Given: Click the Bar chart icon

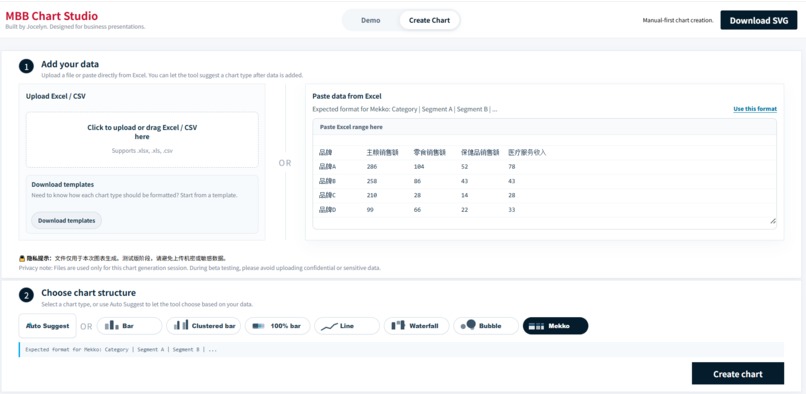Looking at the screenshot, I should click(112, 326).
